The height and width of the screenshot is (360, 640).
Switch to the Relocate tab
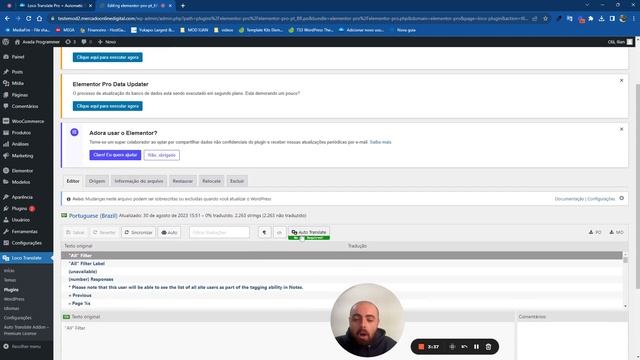click(211, 181)
